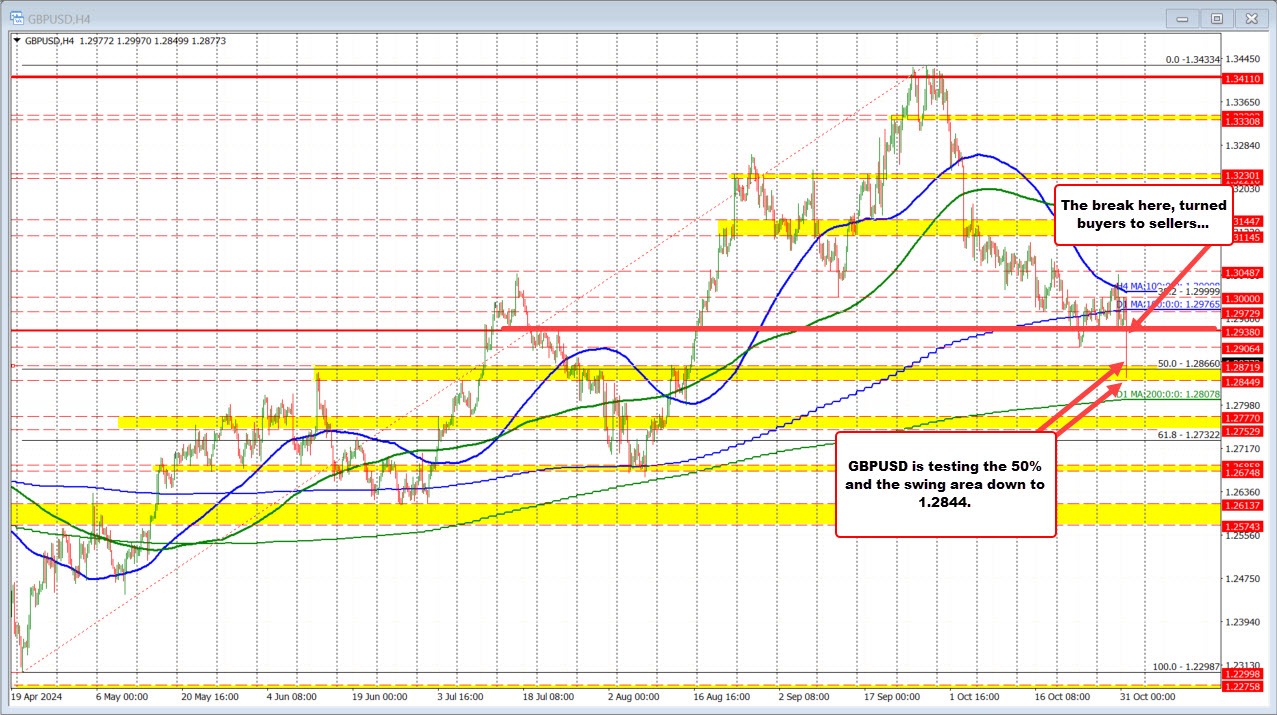Click the red 1.34110 resistance price marker
The height and width of the screenshot is (715, 1277).
tap(1246, 77)
